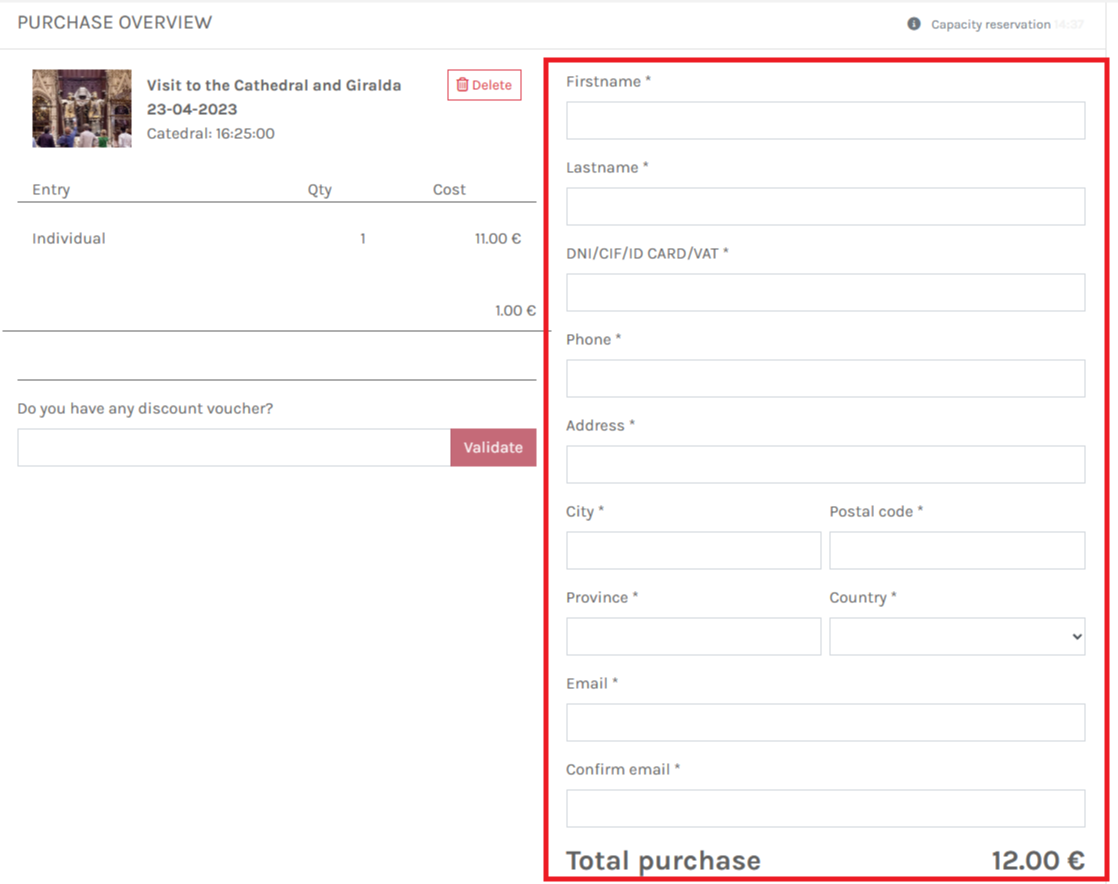This screenshot has height=884, width=1118.
Task: Click the 'Cost' column header
Action: point(449,190)
